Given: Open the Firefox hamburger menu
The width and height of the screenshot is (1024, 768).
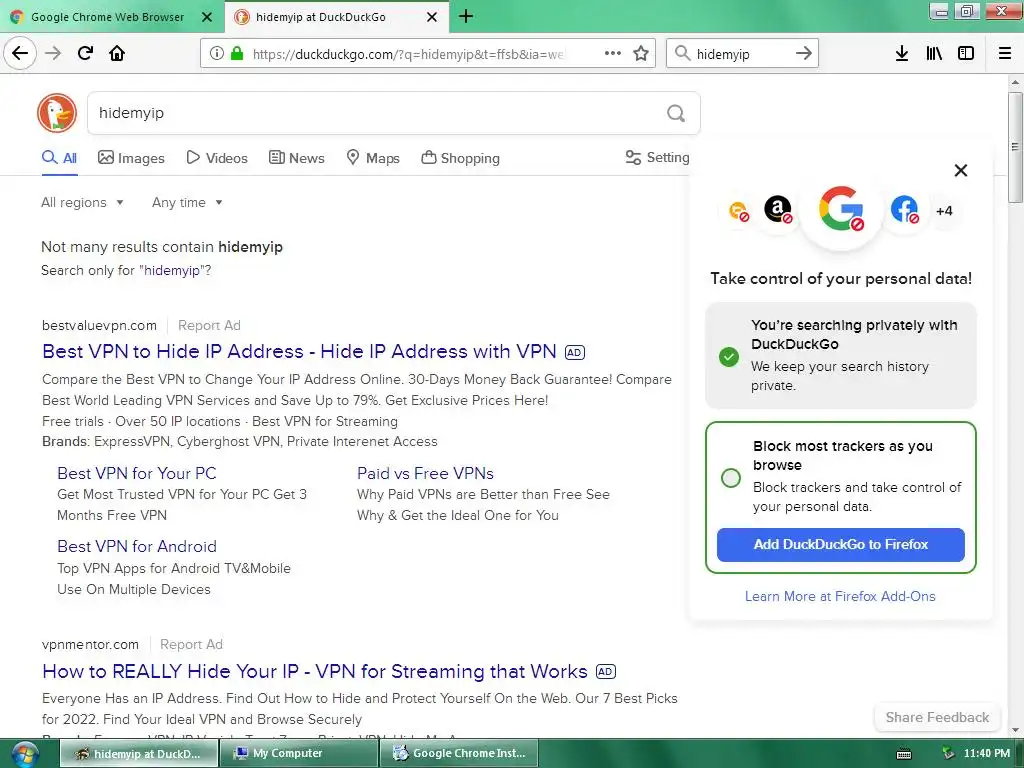Looking at the screenshot, I should 1005,54.
